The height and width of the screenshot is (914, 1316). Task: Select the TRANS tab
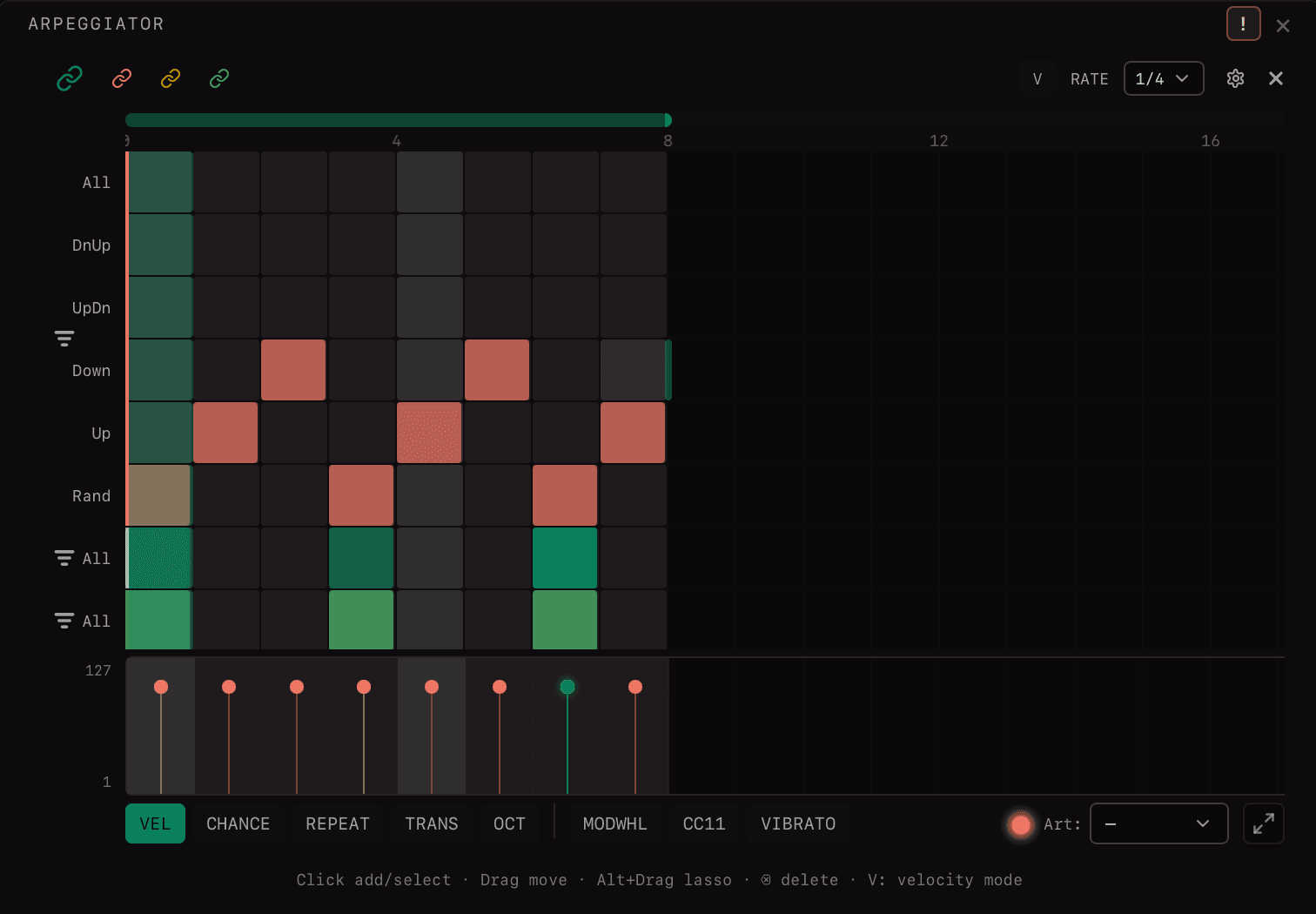432,823
